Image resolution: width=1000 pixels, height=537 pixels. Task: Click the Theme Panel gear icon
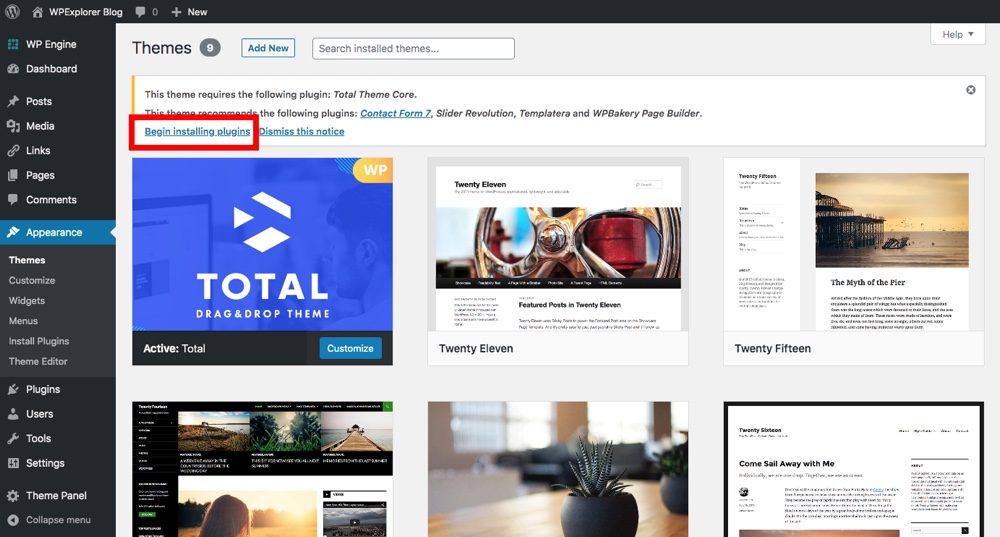(x=13, y=496)
